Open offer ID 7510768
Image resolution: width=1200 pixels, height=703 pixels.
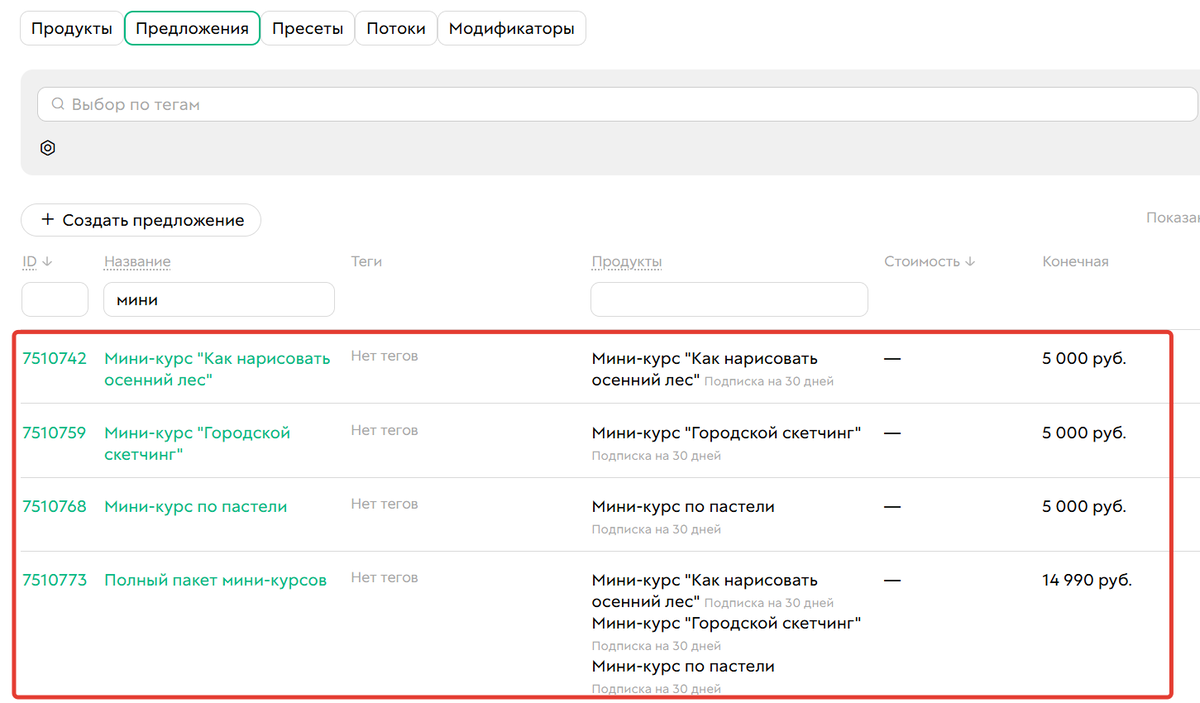[x=54, y=507]
